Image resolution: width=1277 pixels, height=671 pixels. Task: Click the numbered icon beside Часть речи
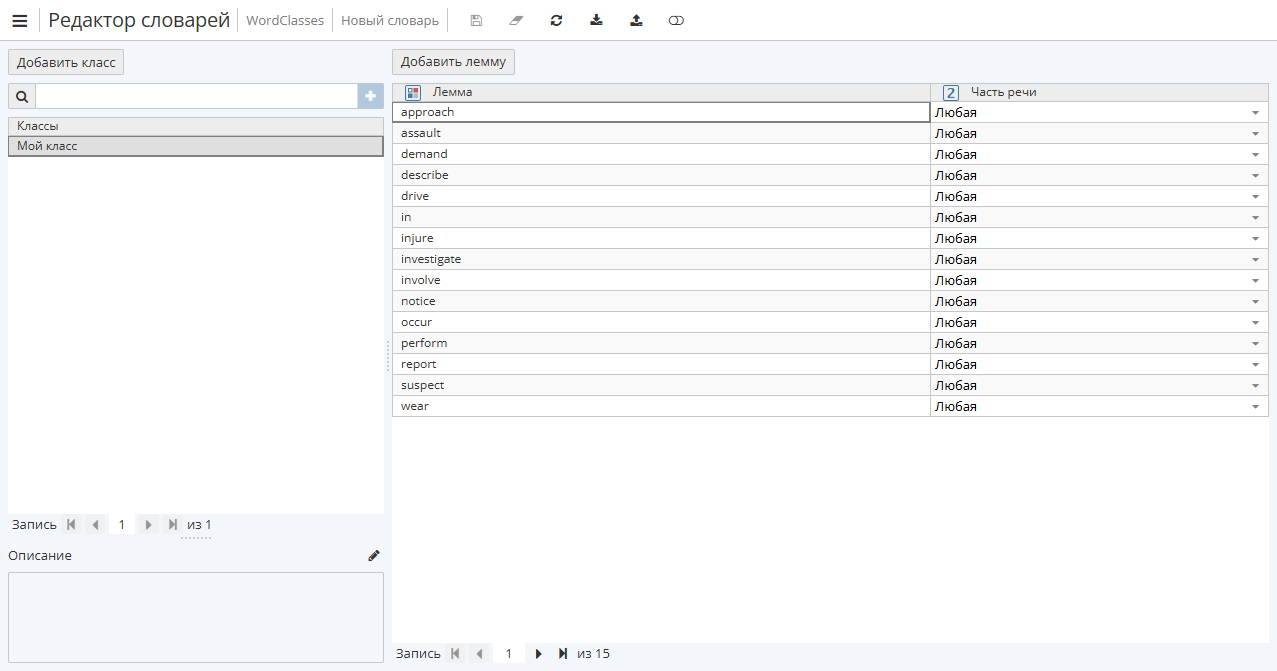click(951, 92)
